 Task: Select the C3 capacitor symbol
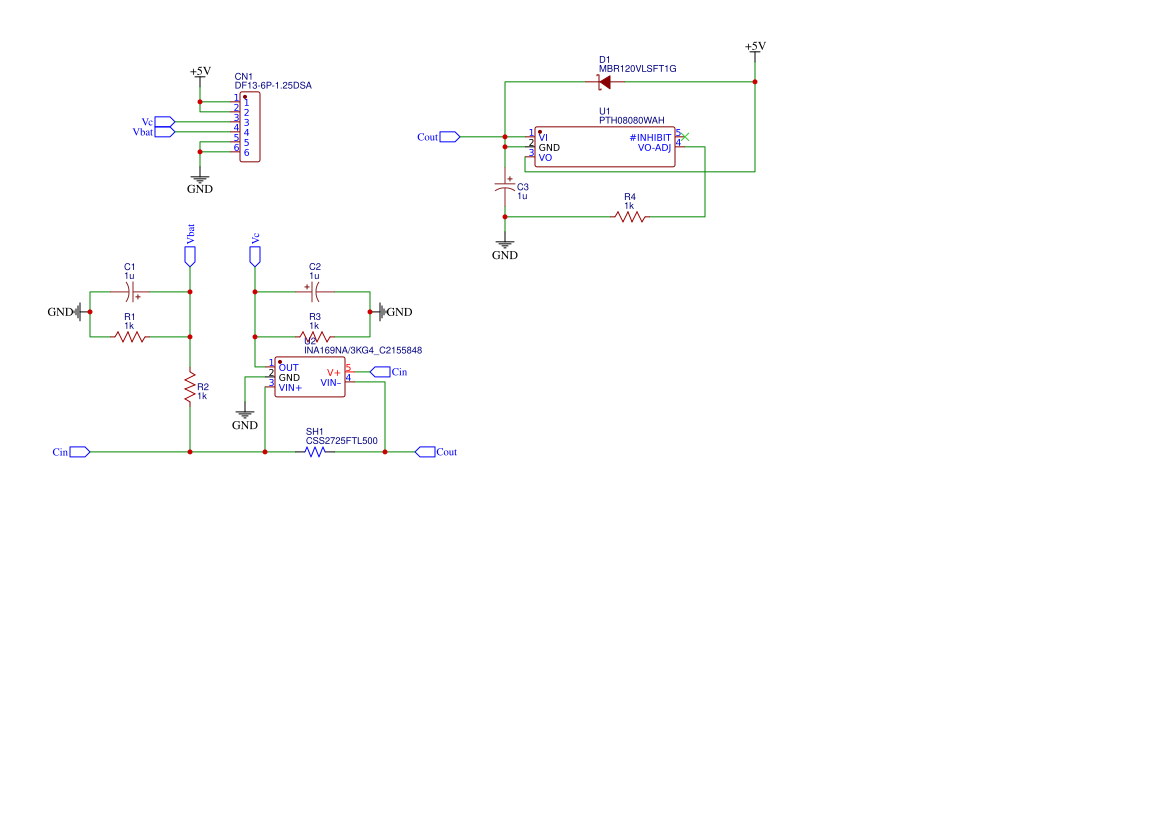tap(505, 187)
